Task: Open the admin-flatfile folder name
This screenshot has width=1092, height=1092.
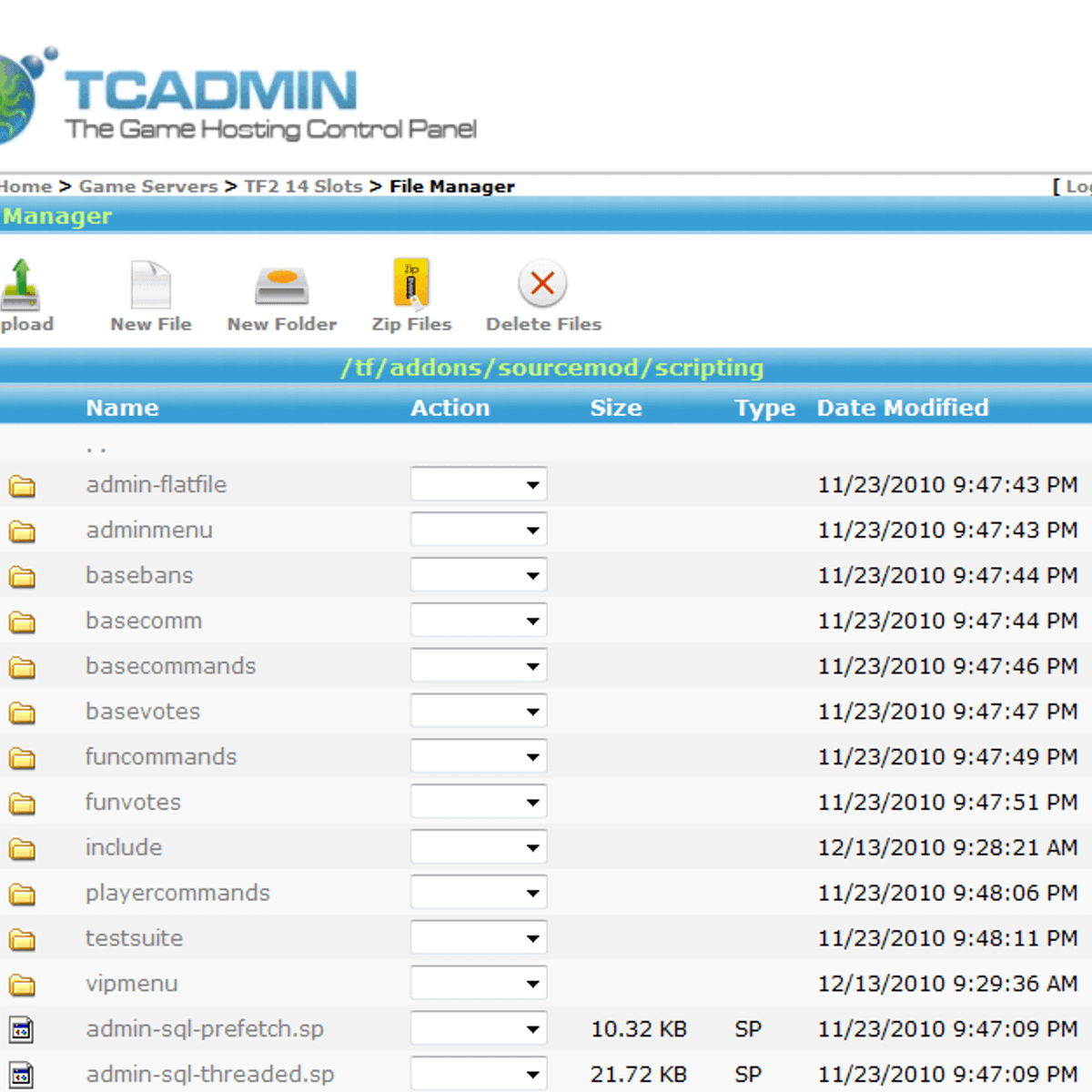Action: pyautogui.click(x=156, y=484)
